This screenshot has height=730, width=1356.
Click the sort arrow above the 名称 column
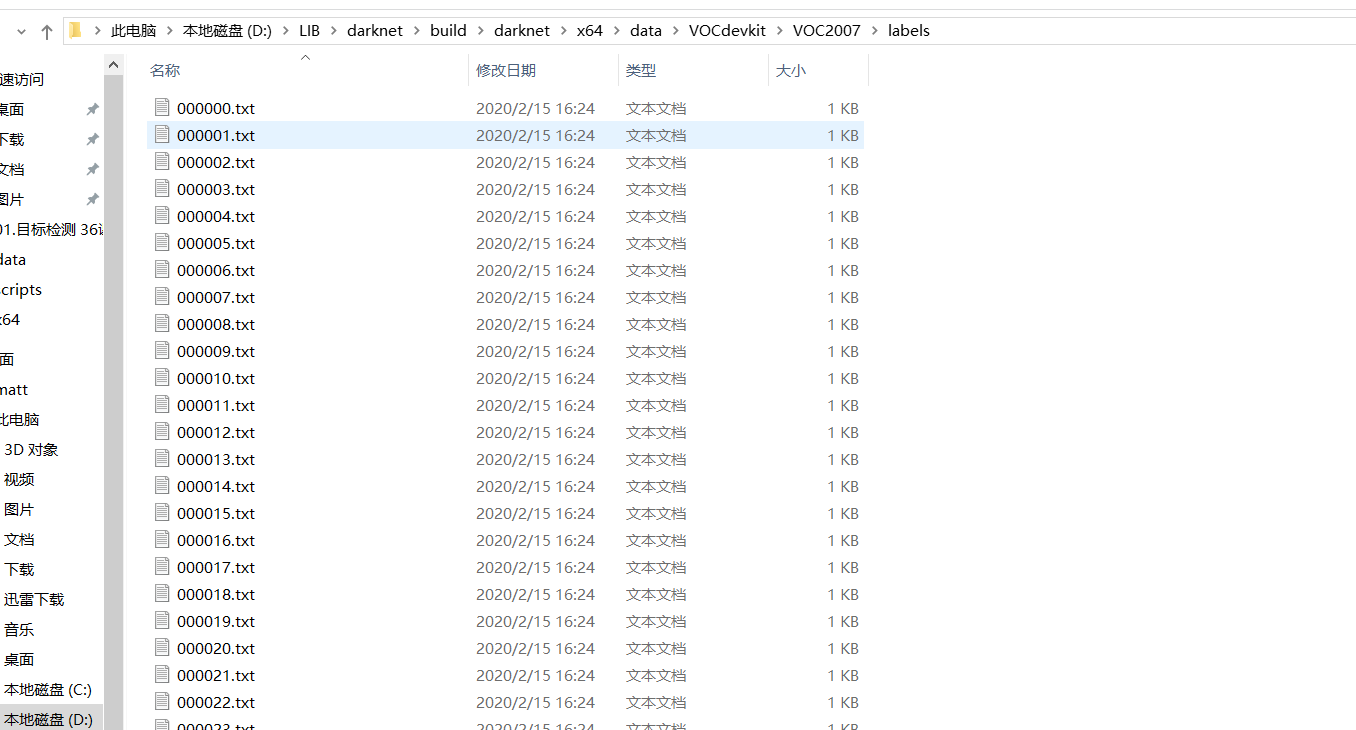click(306, 57)
